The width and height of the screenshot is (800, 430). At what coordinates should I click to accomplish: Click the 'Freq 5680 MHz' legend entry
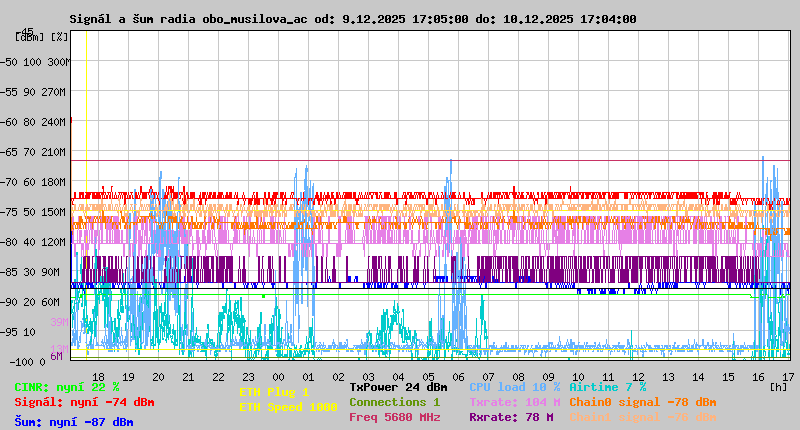[394, 417]
